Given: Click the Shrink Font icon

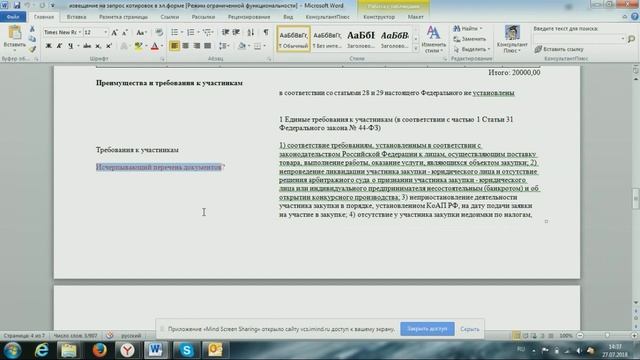Looking at the screenshot, I should click(125, 32).
